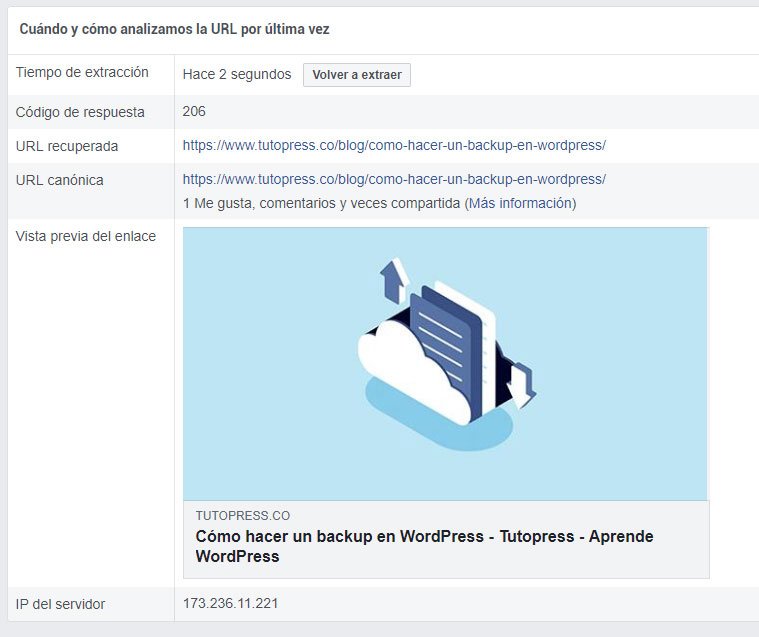Click the IP del servidor label
The width and height of the screenshot is (759, 637).
tap(61, 604)
